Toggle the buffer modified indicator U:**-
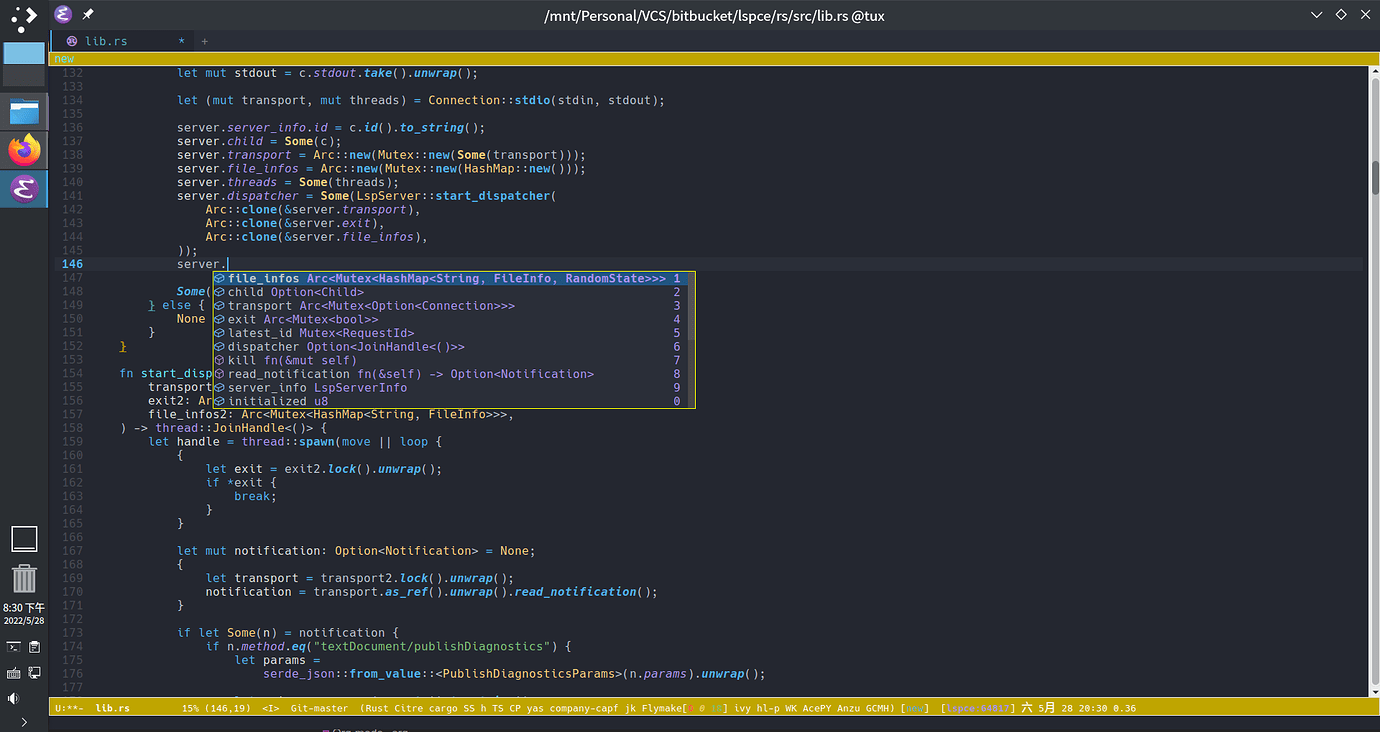The height and width of the screenshot is (732, 1380). click(x=70, y=707)
